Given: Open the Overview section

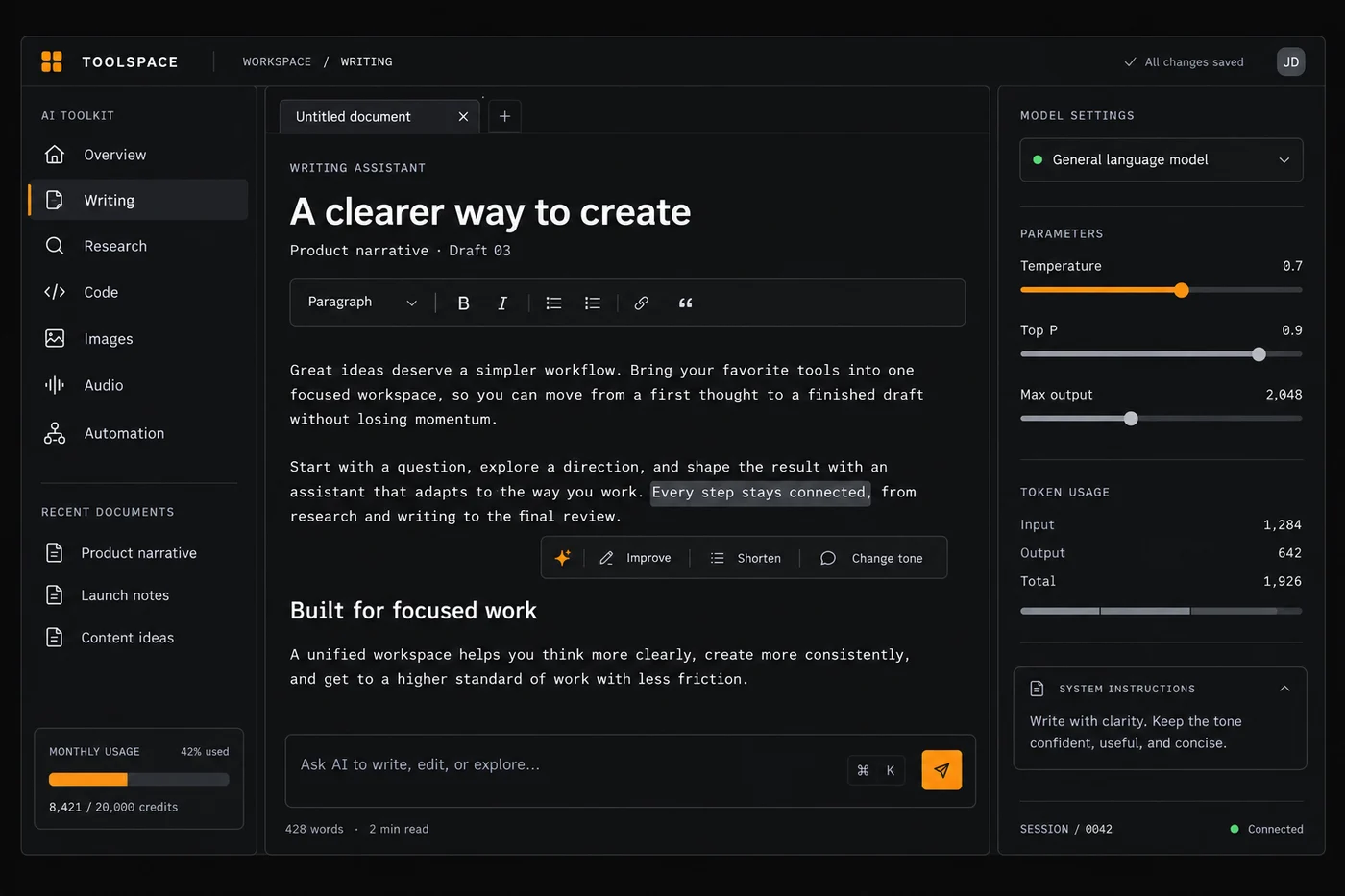Looking at the screenshot, I should [x=138, y=155].
